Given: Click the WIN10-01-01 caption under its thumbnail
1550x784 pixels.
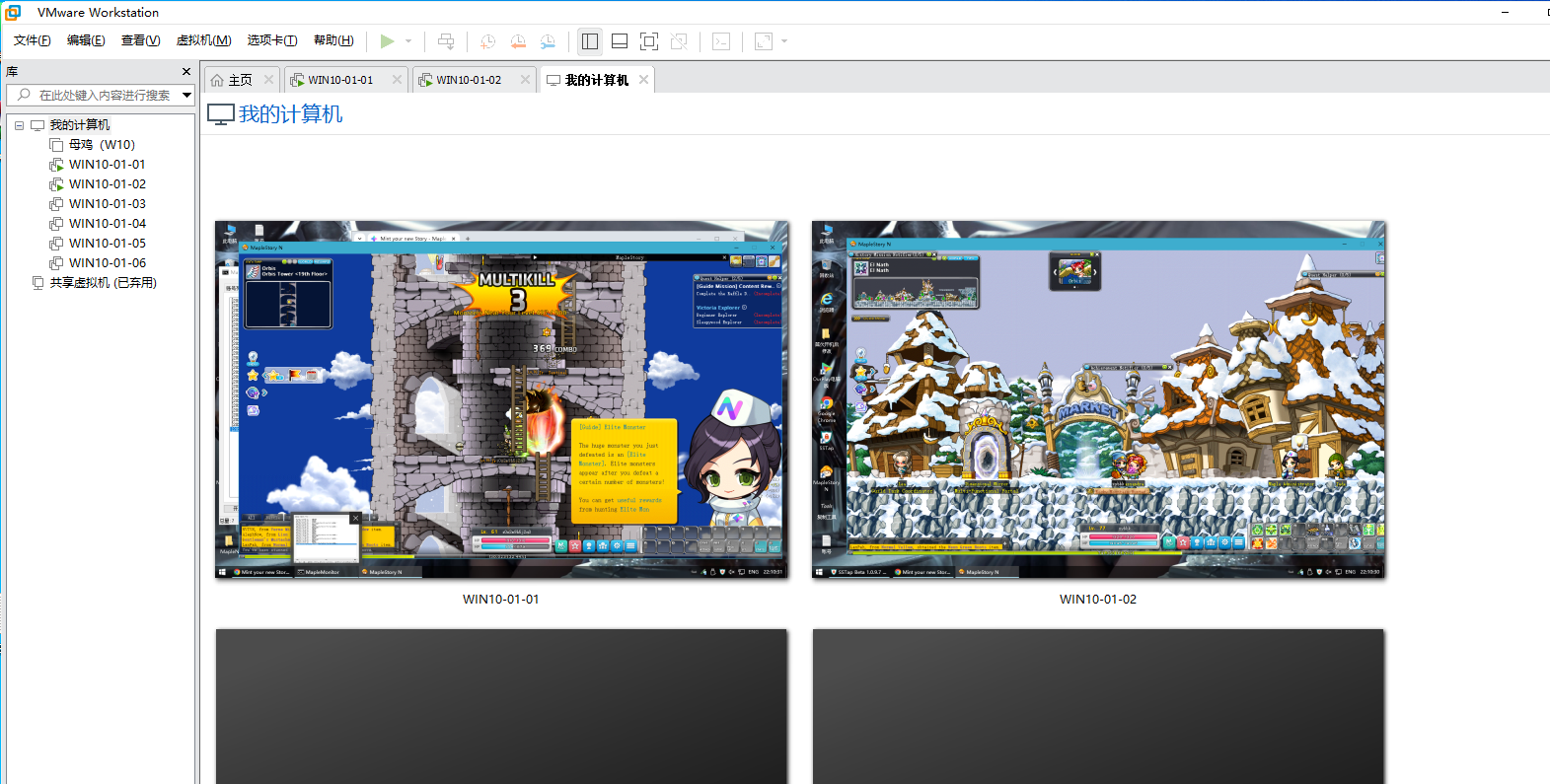Looking at the screenshot, I should (x=501, y=600).
